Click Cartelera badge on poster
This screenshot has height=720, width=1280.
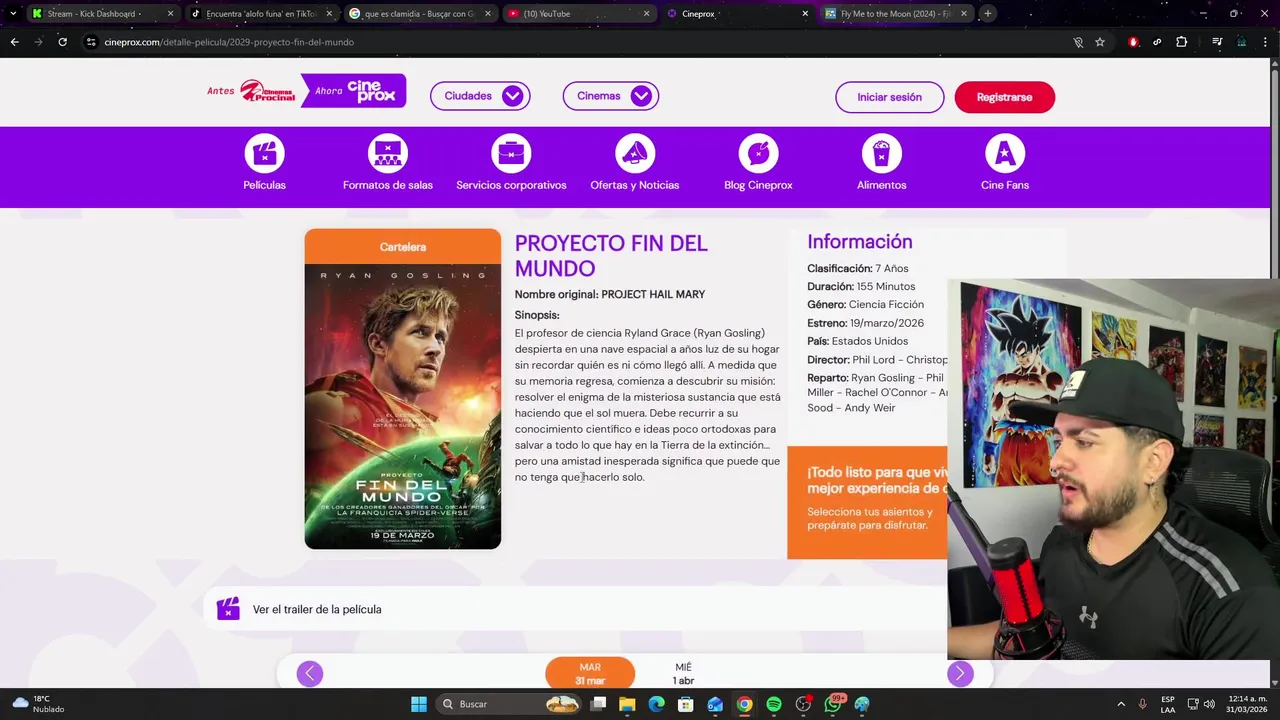(403, 246)
